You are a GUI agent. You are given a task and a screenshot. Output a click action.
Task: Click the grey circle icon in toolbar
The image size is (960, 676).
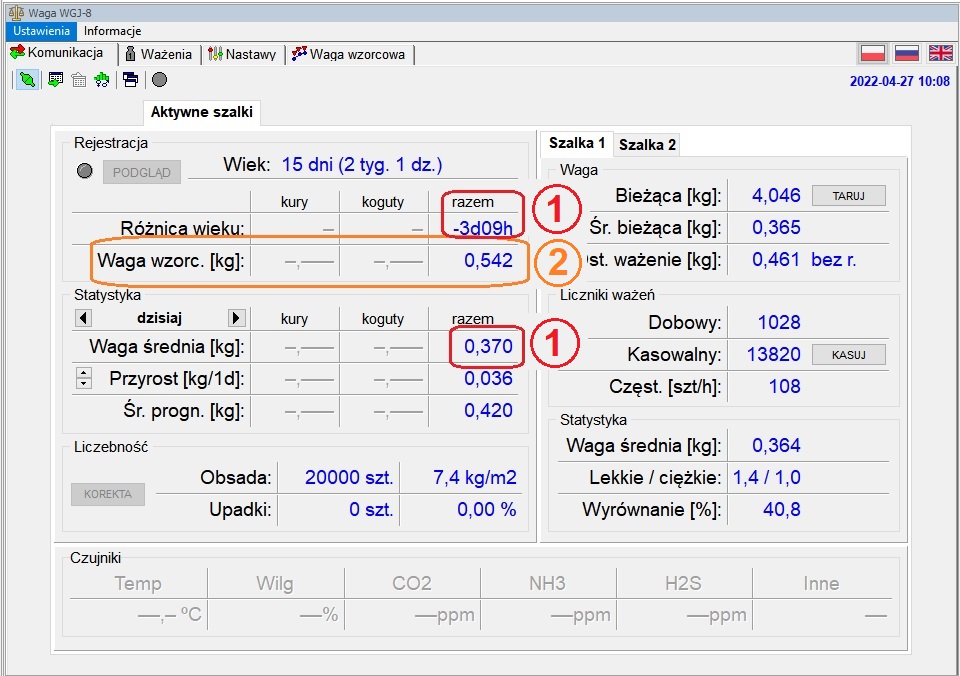point(159,80)
